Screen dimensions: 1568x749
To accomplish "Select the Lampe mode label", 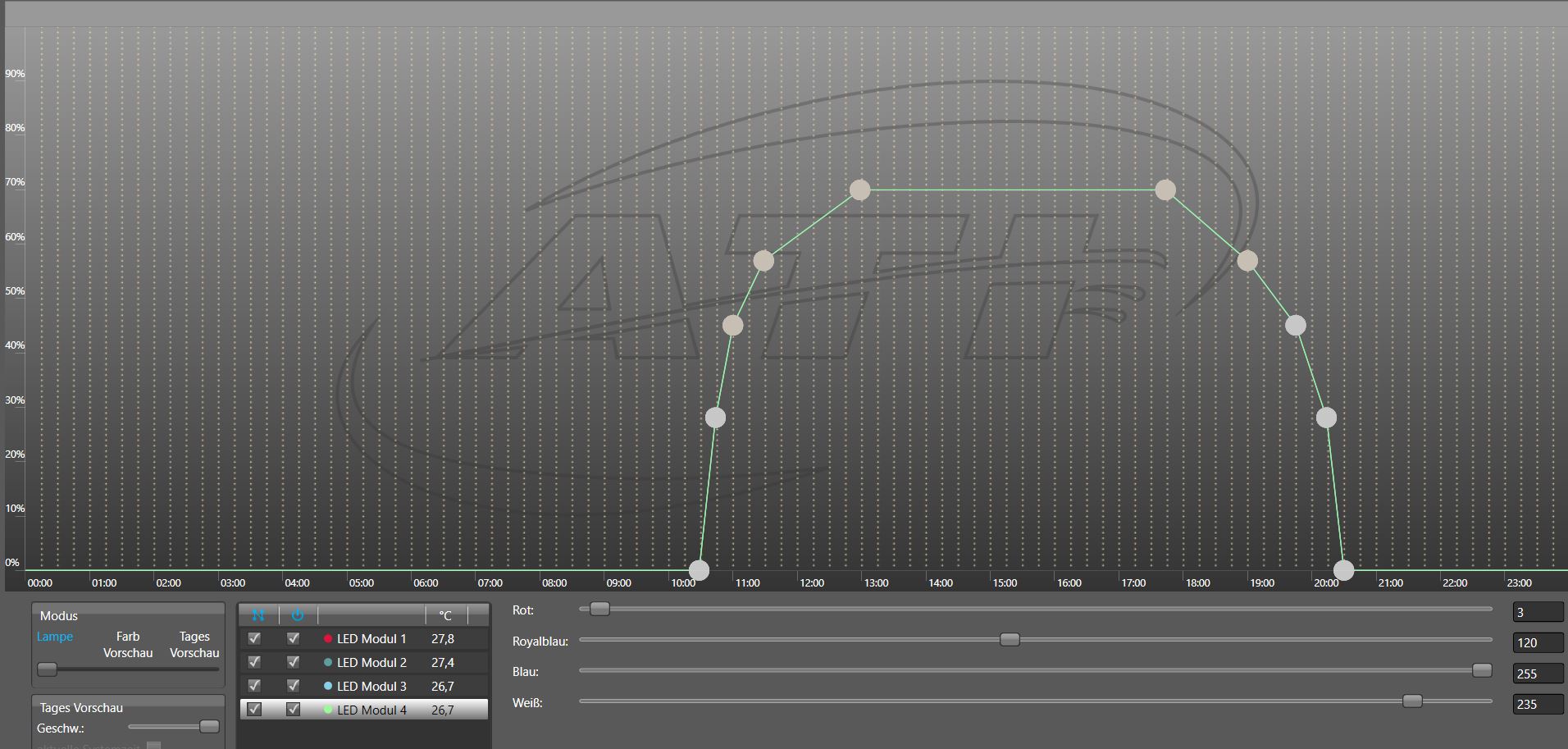I will [x=55, y=637].
